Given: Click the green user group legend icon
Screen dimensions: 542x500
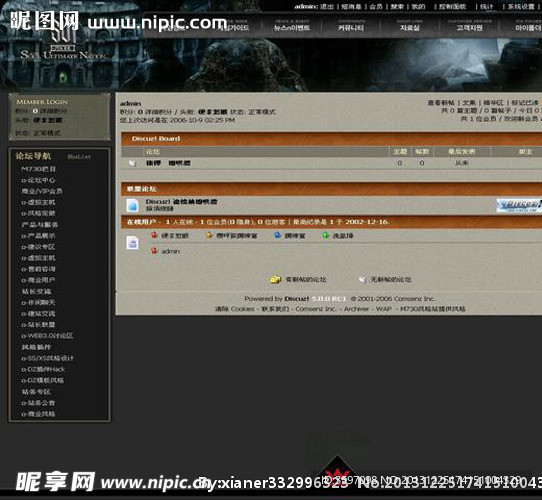Looking at the screenshot, I should click(325, 235).
